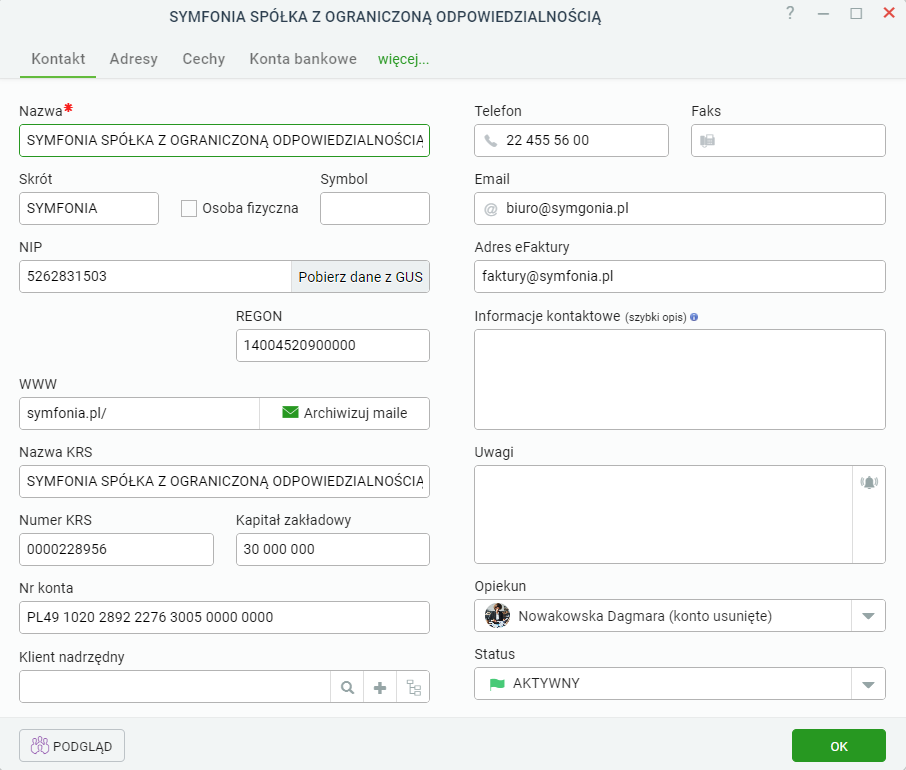Click the Telefon field 22 455 56 00
The width and height of the screenshot is (906, 770).
point(571,140)
